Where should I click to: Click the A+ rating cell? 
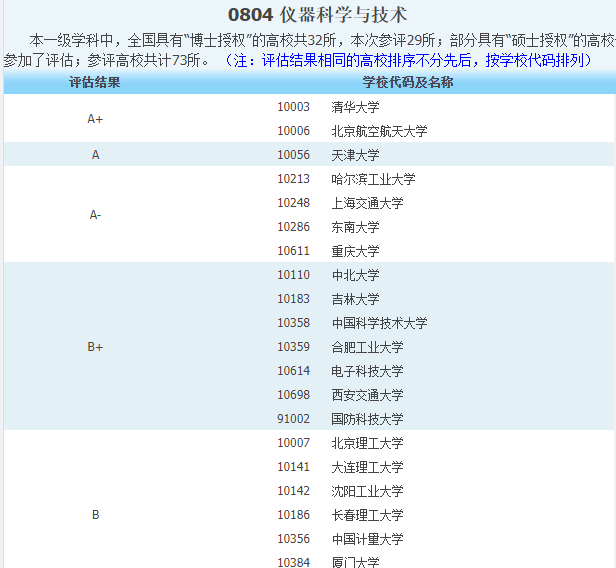pyautogui.click(x=95, y=119)
